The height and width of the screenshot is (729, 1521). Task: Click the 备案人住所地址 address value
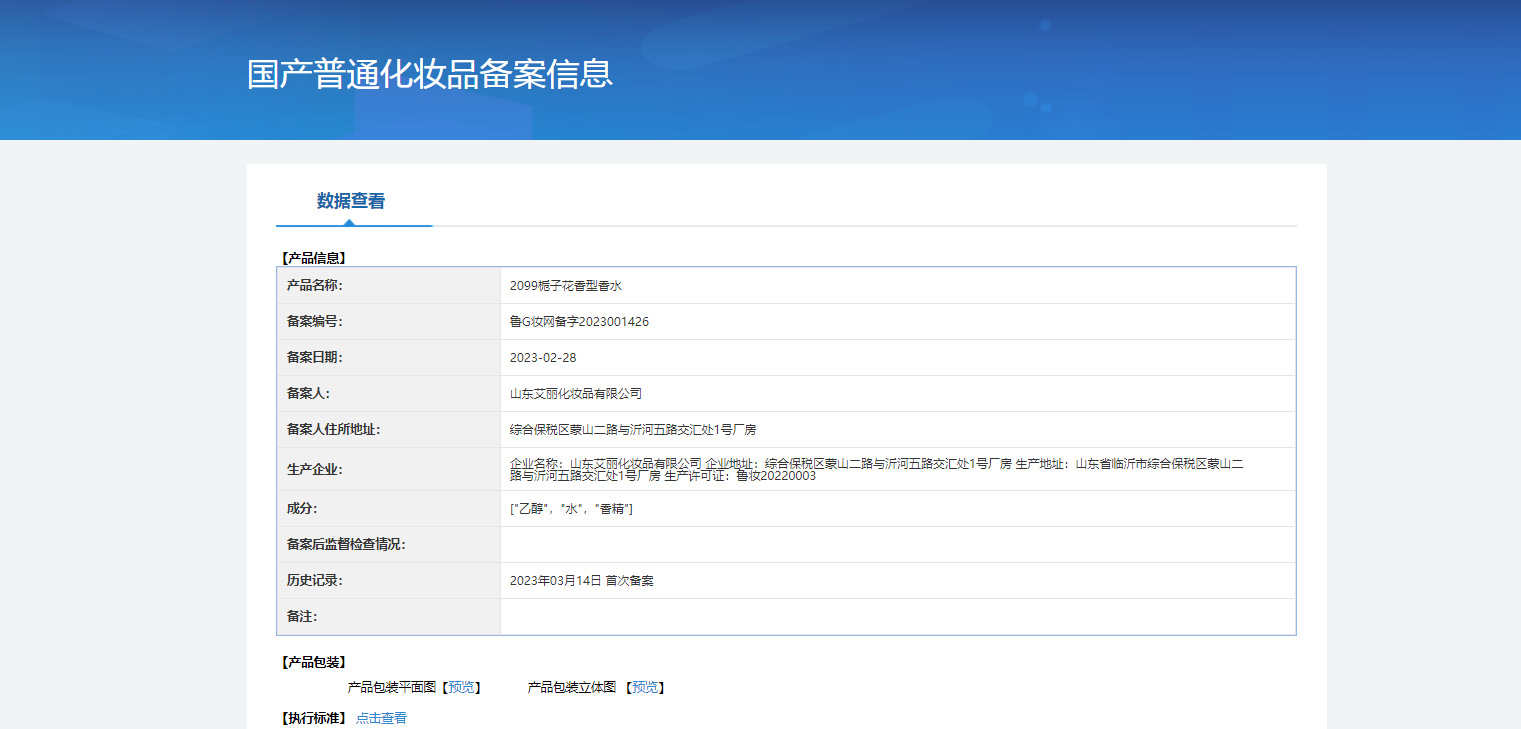click(633, 430)
